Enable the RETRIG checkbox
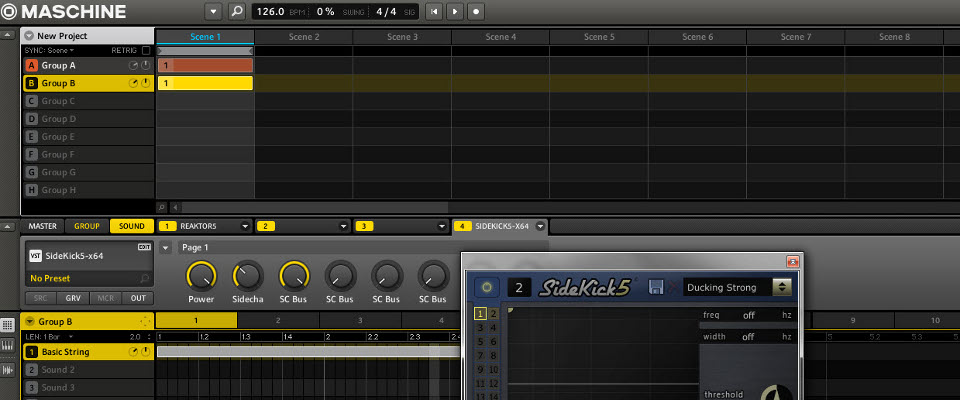This screenshot has height=400, width=960. (x=146, y=50)
